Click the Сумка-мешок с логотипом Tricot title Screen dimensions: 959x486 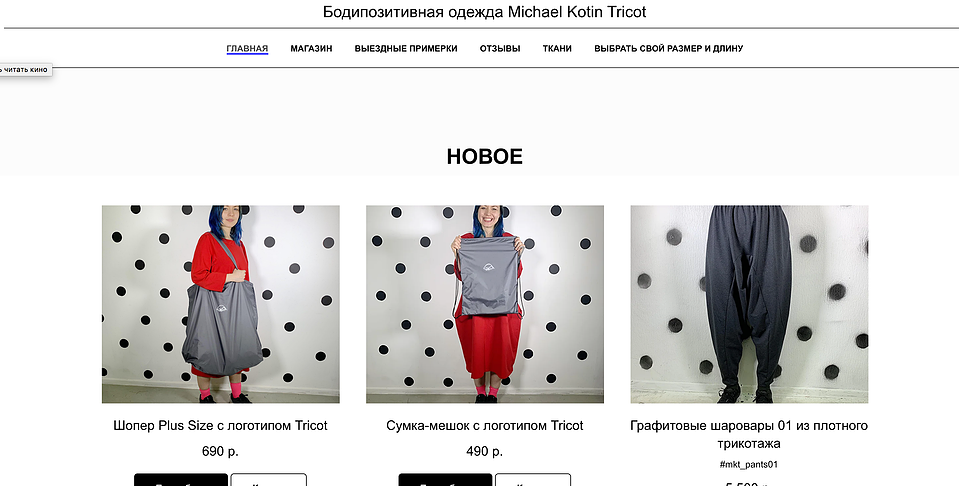(484, 425)
